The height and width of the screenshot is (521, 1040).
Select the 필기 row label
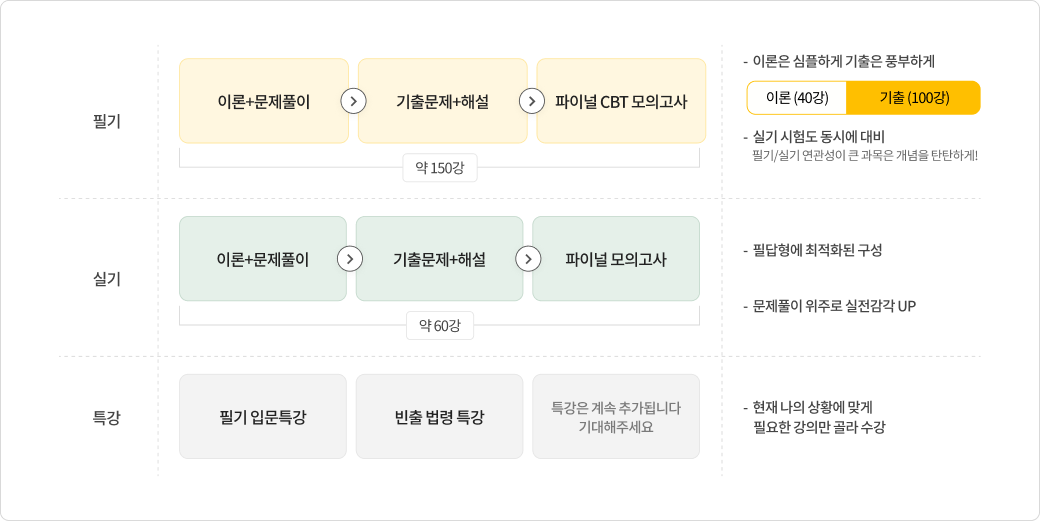click(106, 122)
